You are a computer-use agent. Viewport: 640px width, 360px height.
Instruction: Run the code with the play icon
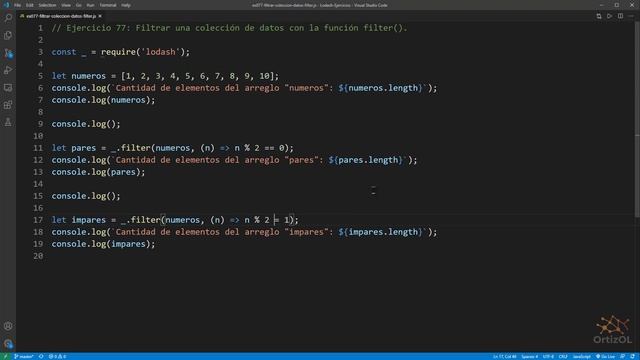tap(609, 16)
